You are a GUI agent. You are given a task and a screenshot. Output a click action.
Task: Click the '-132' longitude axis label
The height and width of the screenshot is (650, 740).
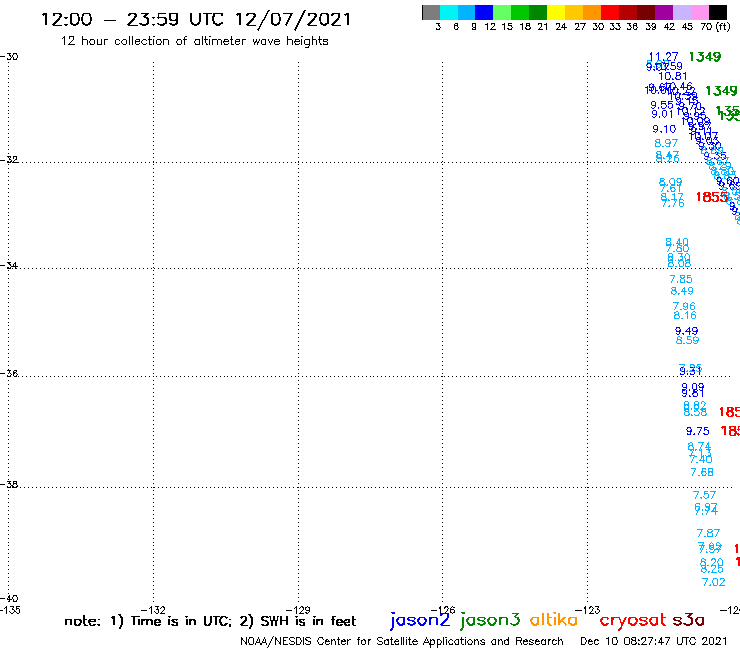click(x=153, y=610)
